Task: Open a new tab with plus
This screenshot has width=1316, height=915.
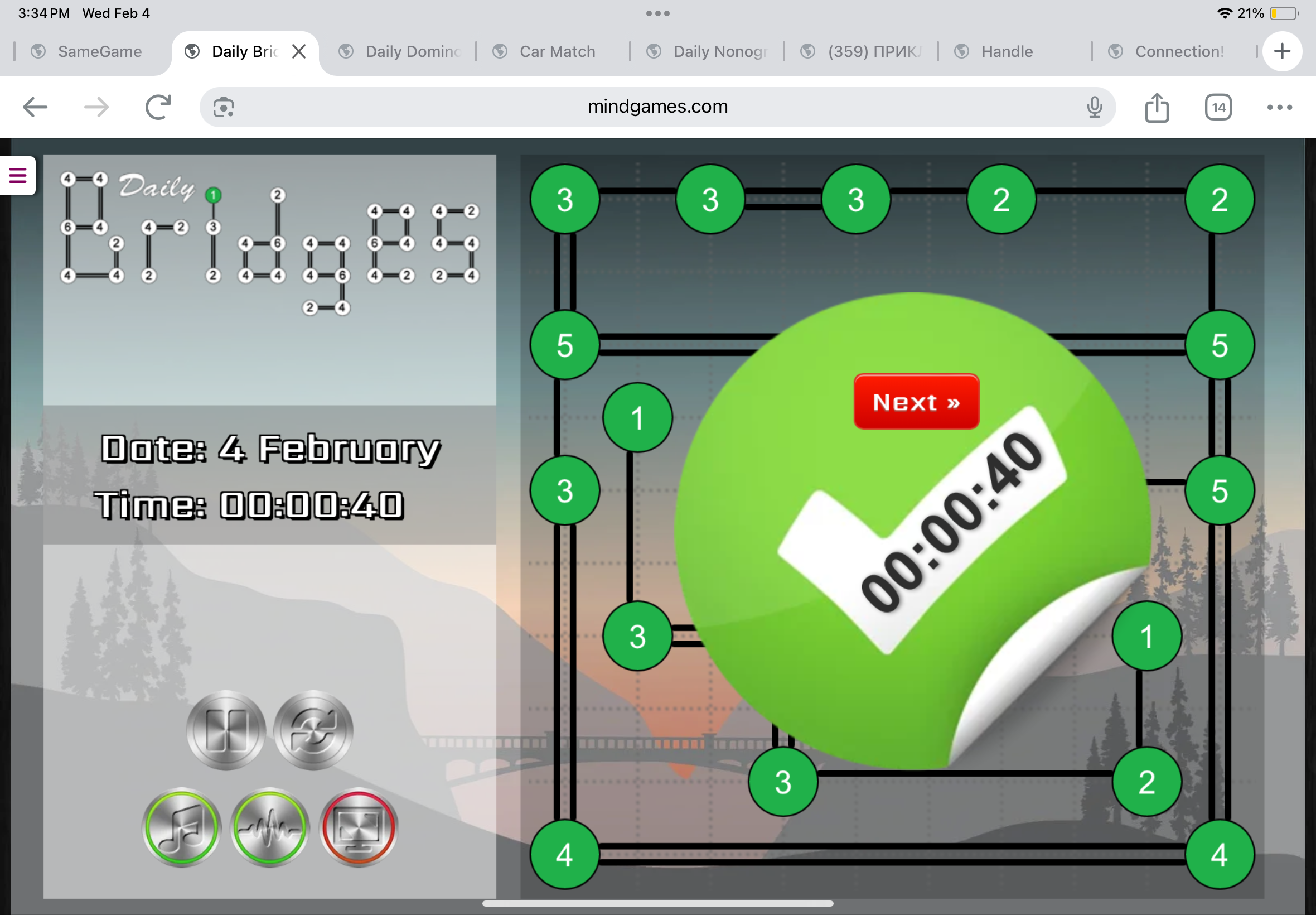Action: point(1282,51)
